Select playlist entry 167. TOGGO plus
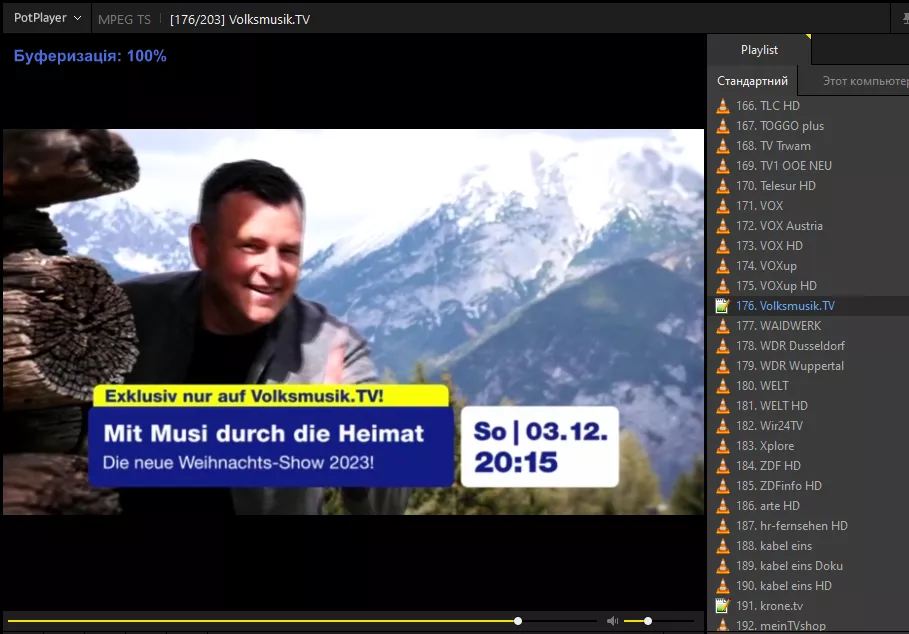 point(808,126)
